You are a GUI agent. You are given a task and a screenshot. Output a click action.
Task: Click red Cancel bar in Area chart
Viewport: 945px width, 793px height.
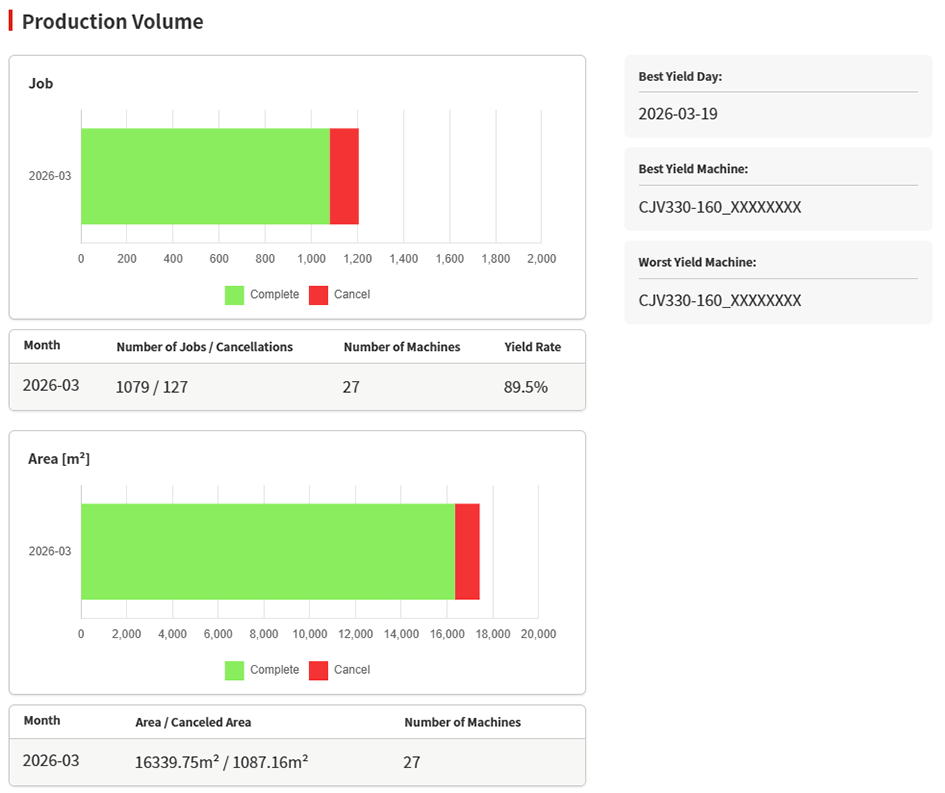(467, 551)
